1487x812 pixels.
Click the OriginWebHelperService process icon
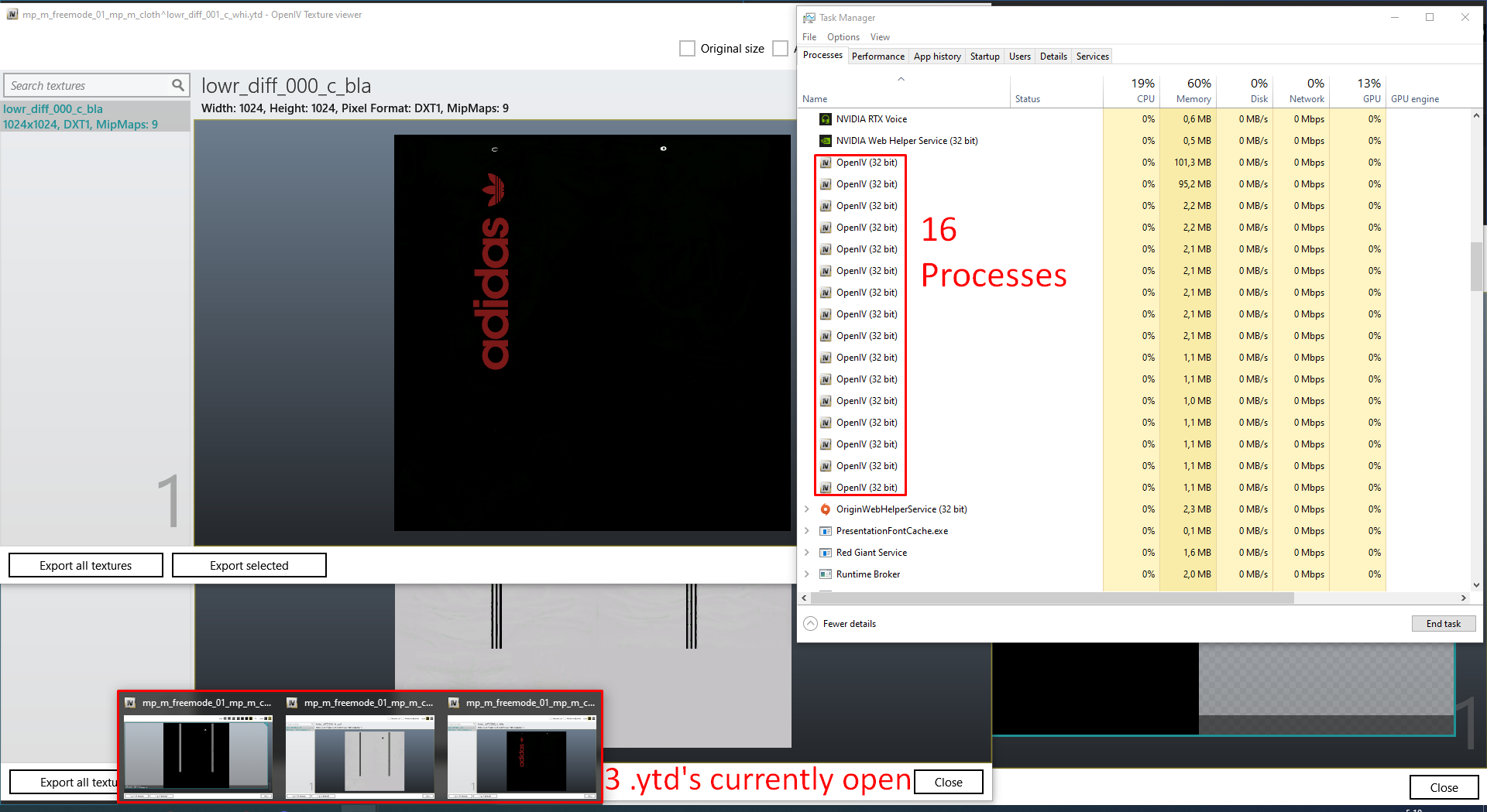pos(826,509)
